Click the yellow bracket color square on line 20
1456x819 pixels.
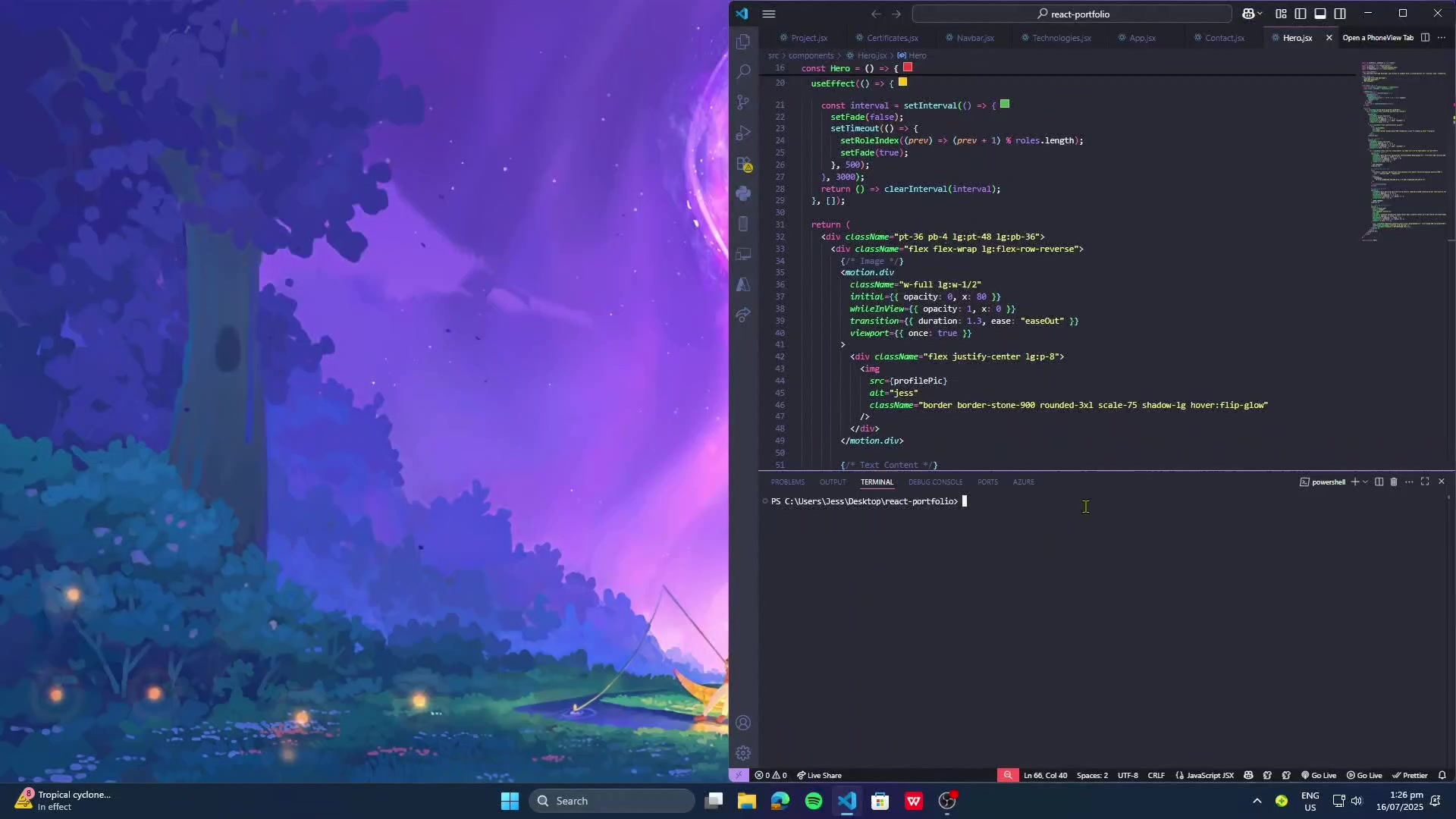tap(902, 82)
